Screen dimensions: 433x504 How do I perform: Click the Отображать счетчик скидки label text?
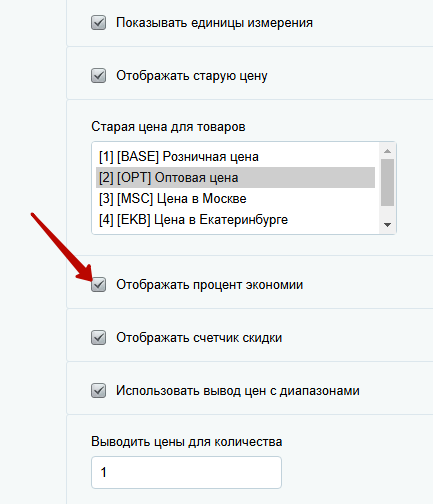click(x=199, y=338)
